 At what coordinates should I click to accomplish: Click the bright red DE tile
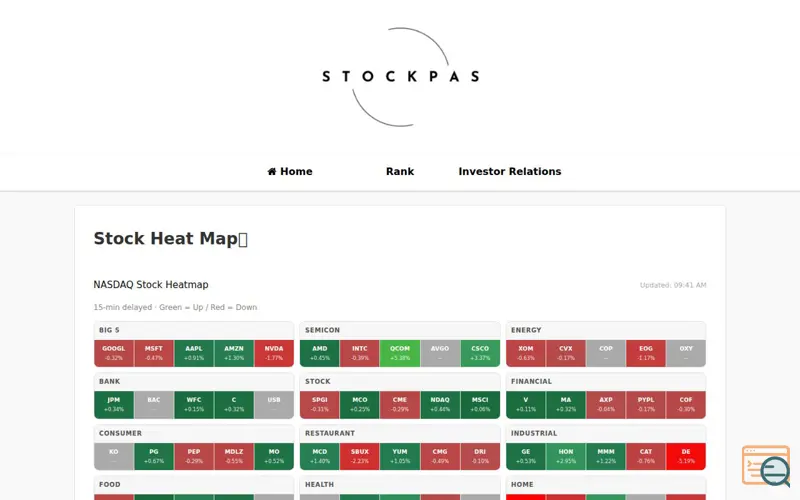coord(686,456)
